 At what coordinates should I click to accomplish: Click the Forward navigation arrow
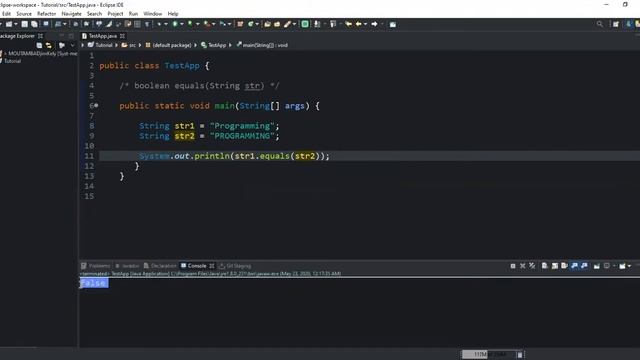[x=374, y=24]
